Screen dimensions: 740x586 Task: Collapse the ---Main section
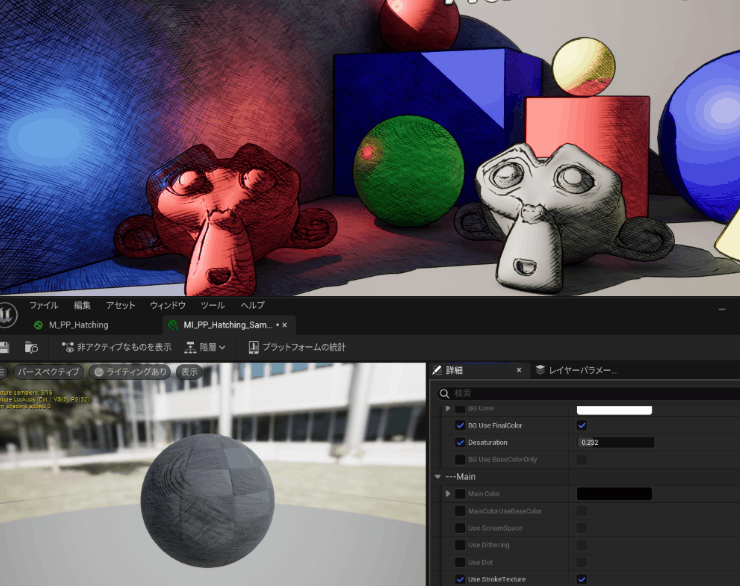pos(437,477)
